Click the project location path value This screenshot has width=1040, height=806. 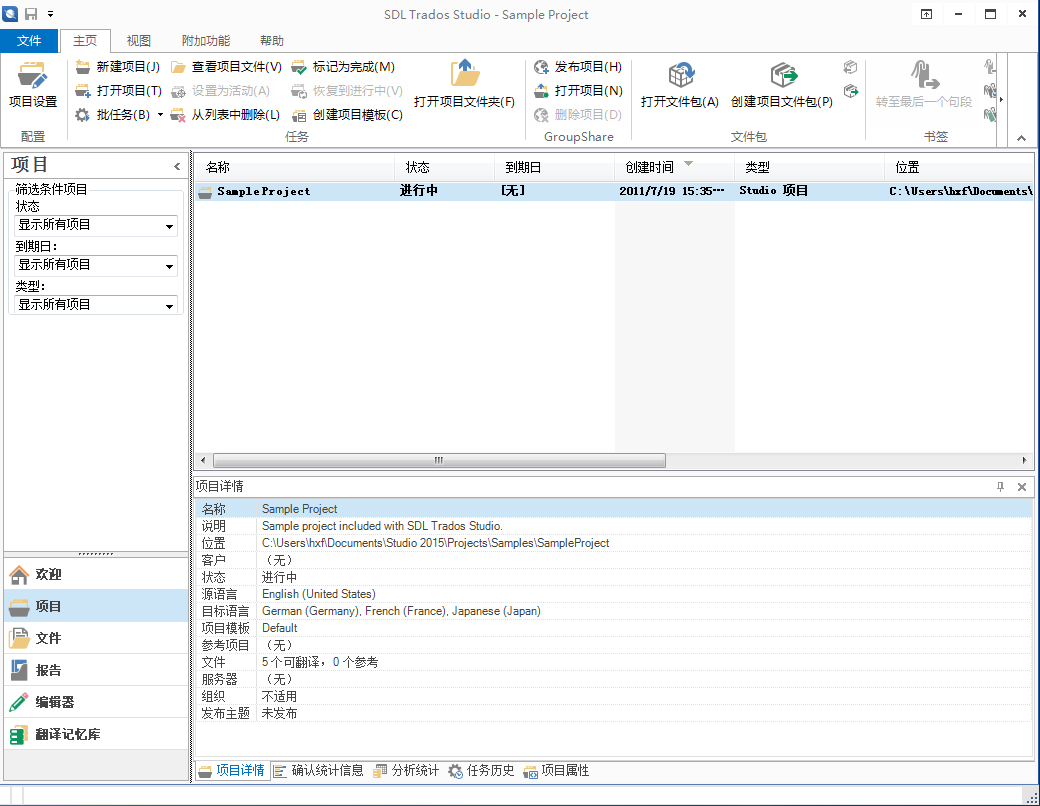coord(435,543)
